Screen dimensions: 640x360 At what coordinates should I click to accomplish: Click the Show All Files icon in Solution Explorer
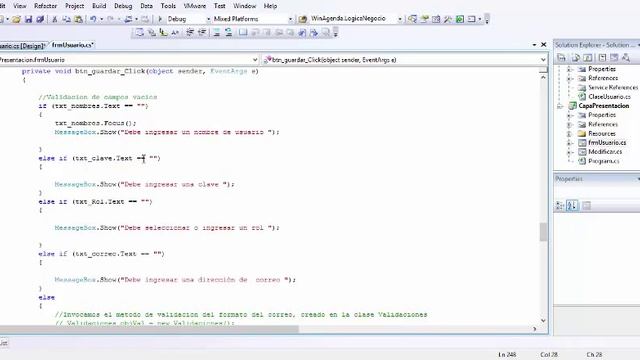coord(576,58)
